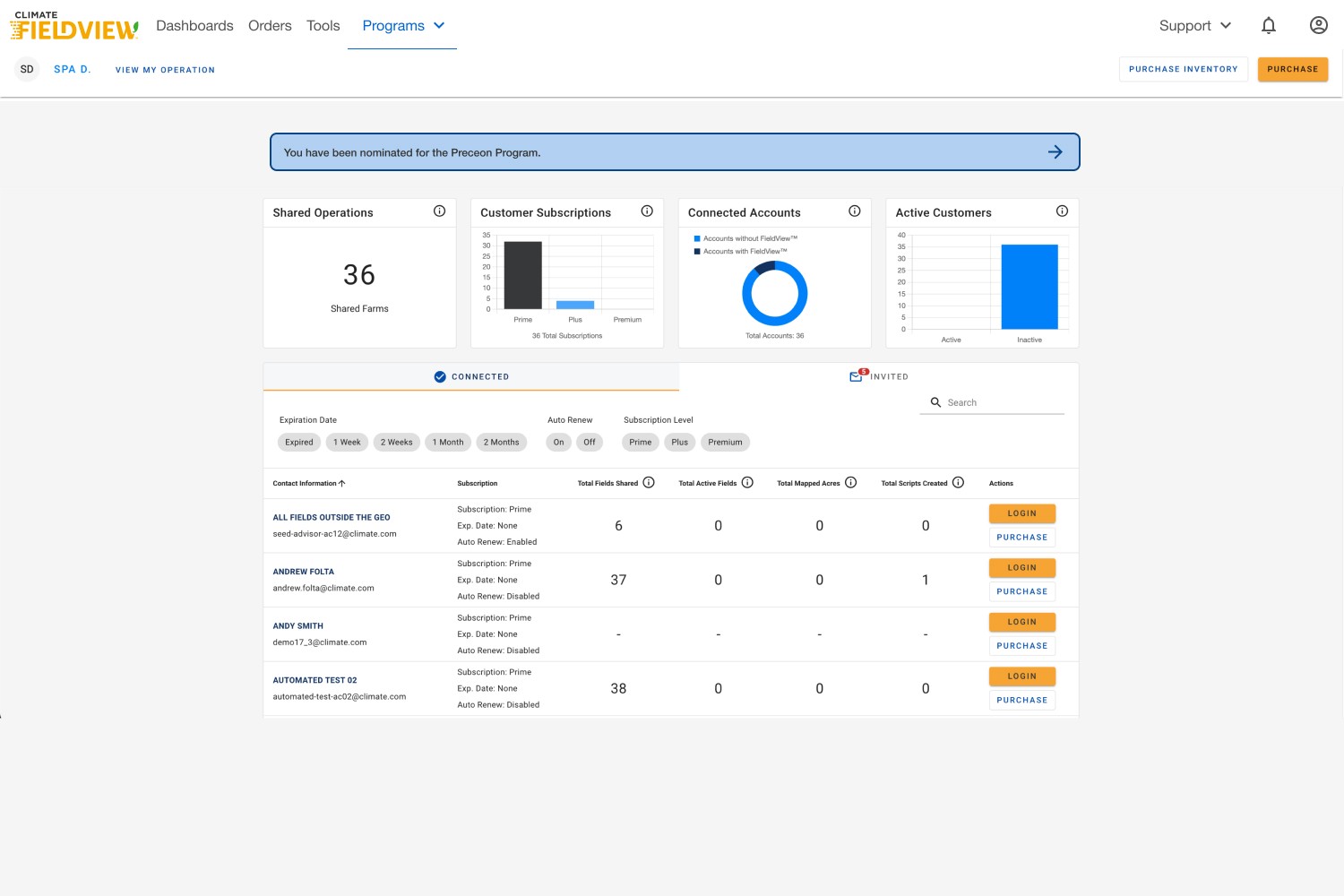Image resolution: width=1344 pixels, height=896 pixels.
Task: Open the notifications bell
Action: coord(1269,25)
